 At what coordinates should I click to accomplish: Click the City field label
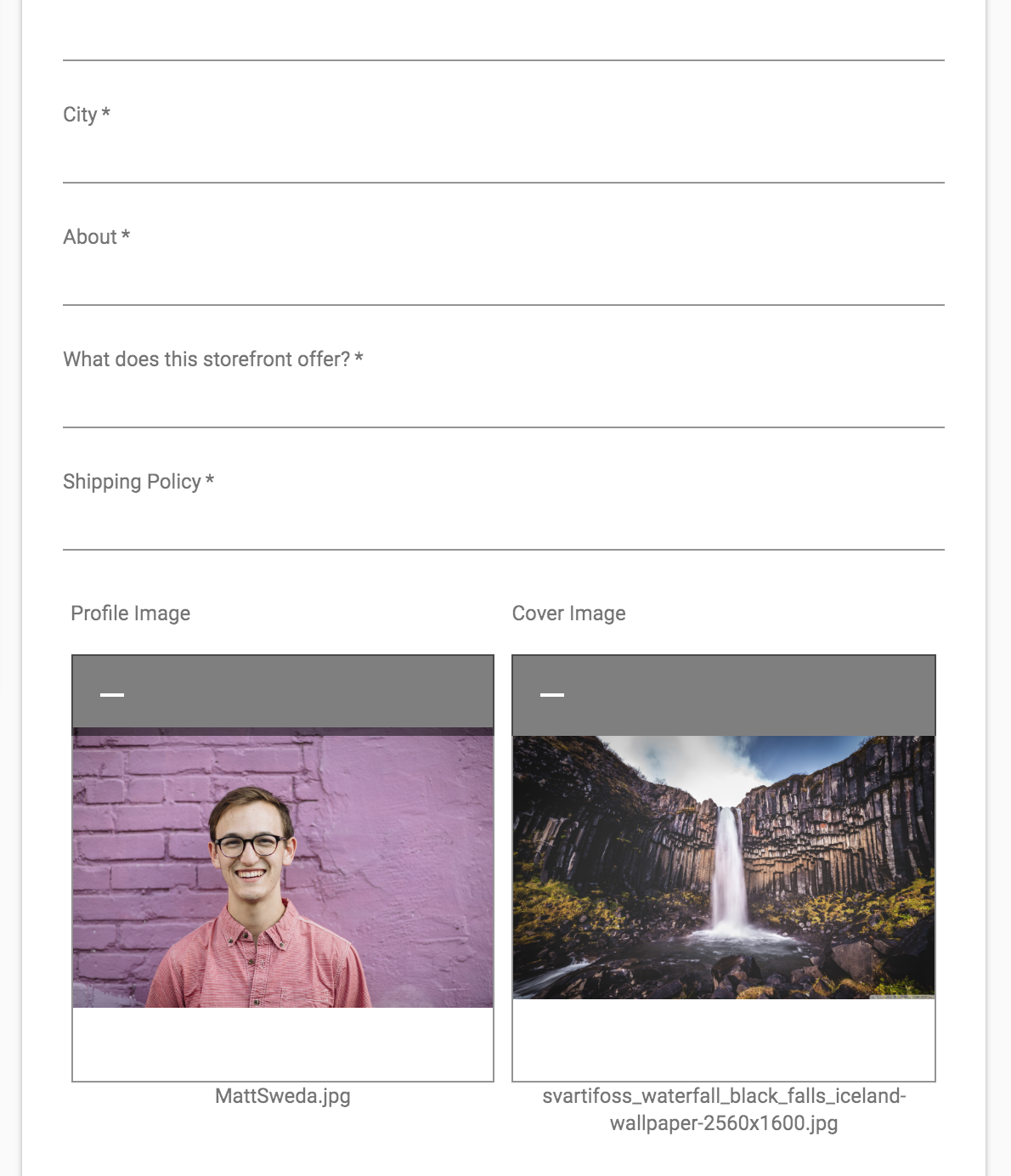point(87,115)
